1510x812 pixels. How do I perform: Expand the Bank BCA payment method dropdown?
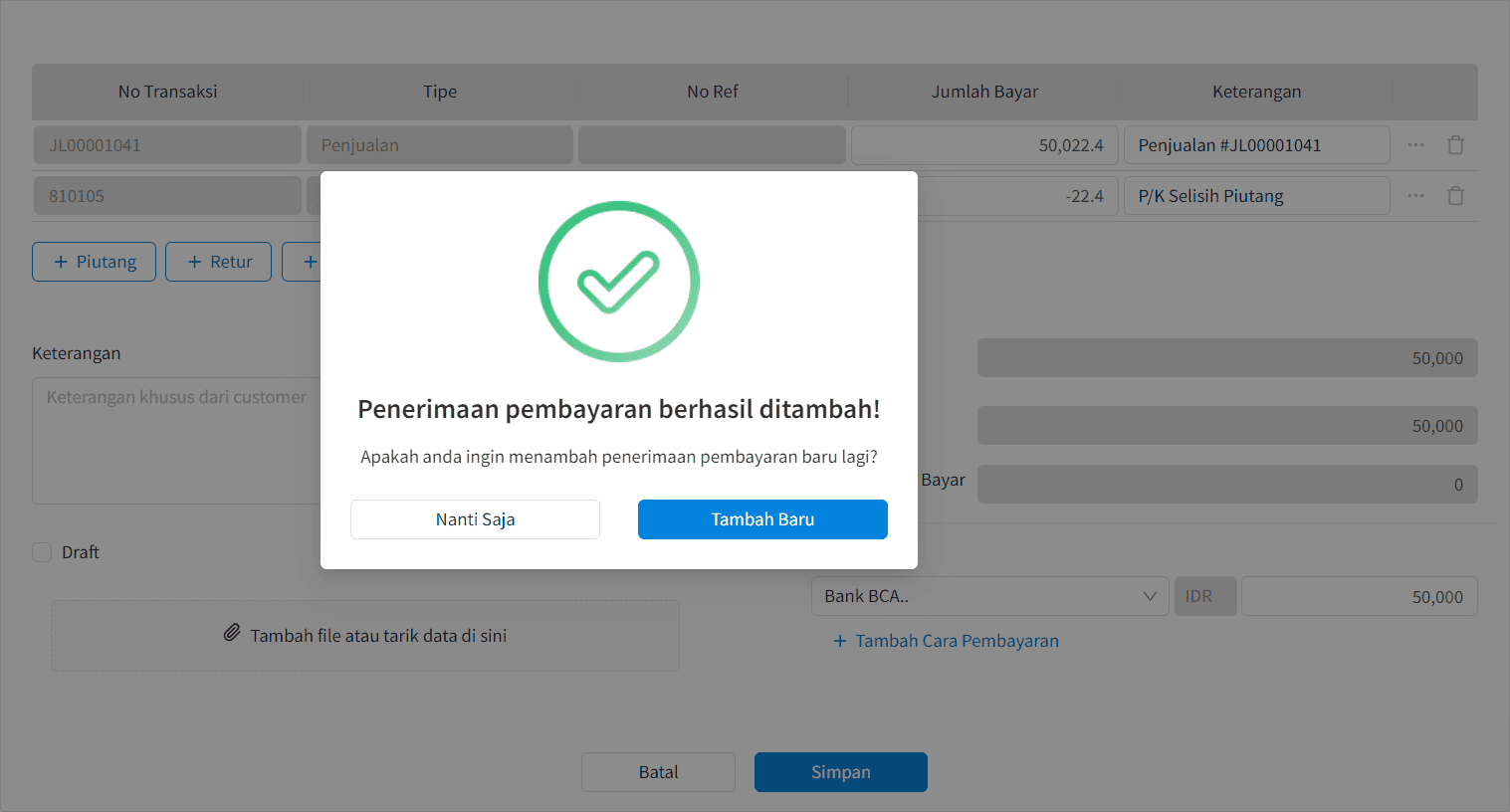(989, 596)
